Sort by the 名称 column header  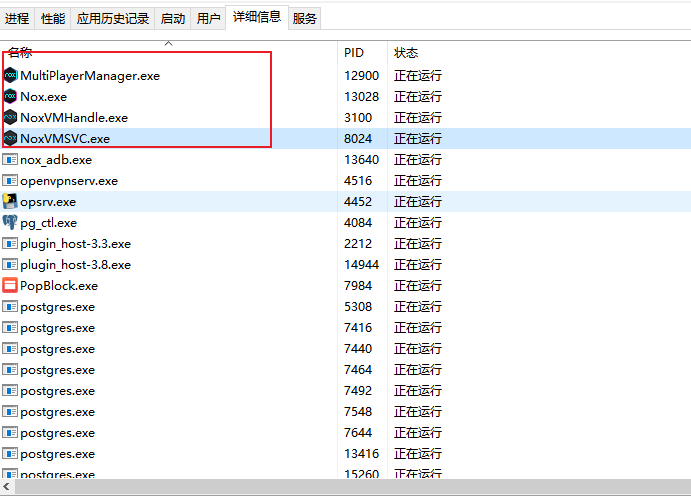(169, 53)
